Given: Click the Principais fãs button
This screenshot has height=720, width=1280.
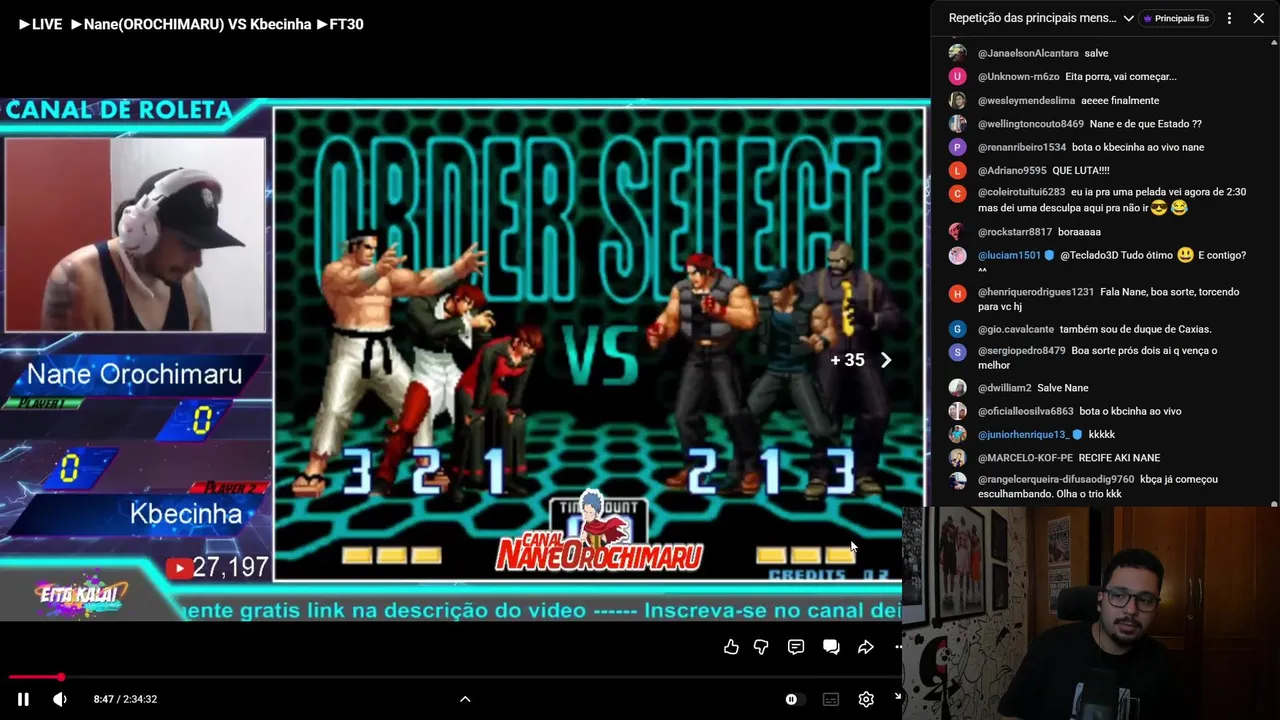Looking at the screenshot, I should [1176, 18].
